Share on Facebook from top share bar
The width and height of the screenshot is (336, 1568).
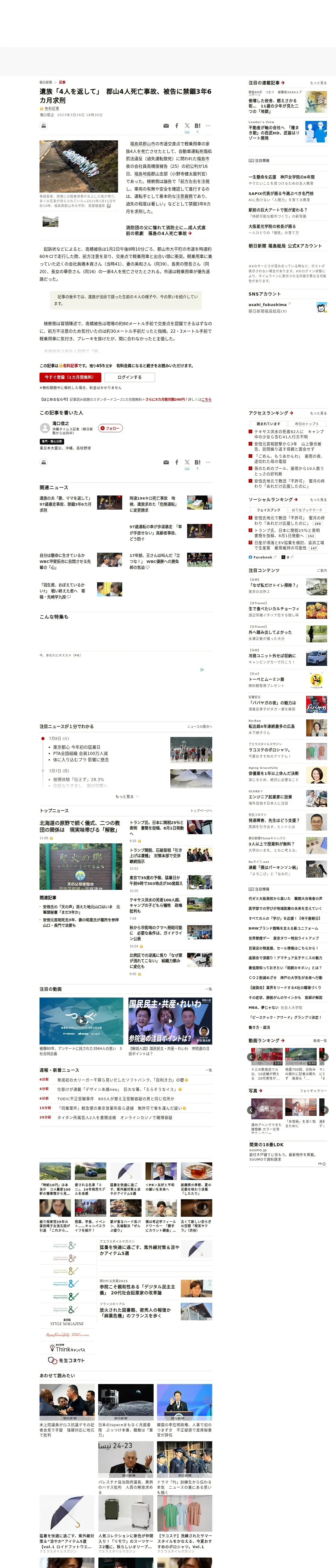pos(177,126)
